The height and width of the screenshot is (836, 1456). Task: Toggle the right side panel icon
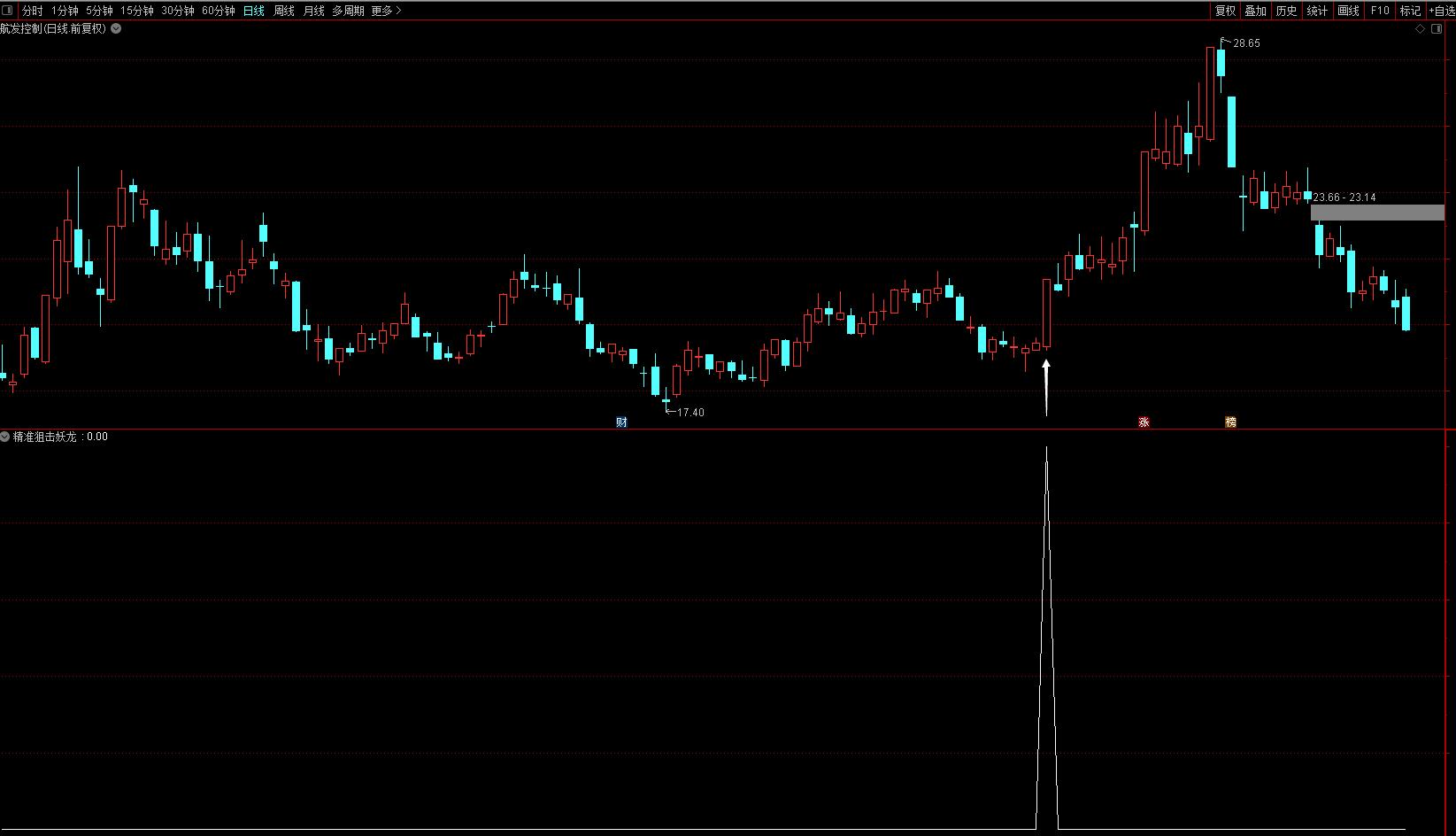(1438, 28)
